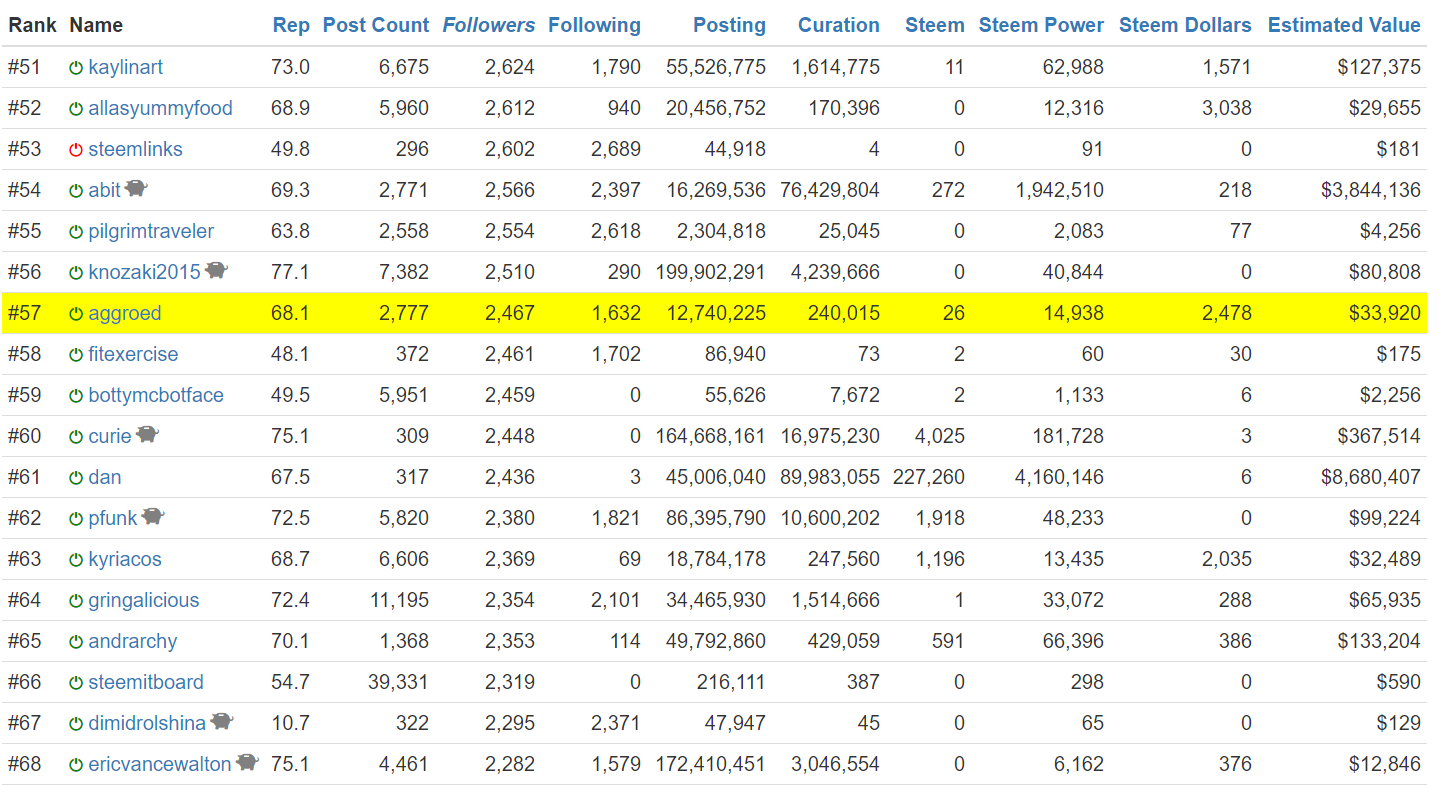Open the allasyummyfood profile link

coord(160,108)
